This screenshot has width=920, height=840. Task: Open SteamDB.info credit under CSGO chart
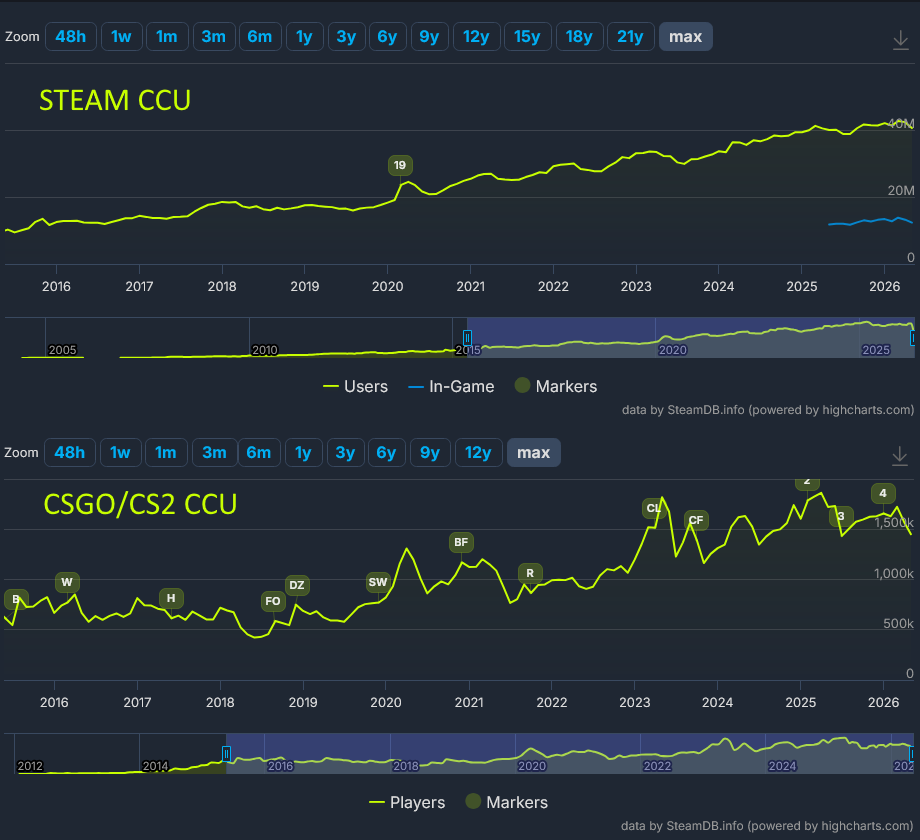tap(705, 826)
